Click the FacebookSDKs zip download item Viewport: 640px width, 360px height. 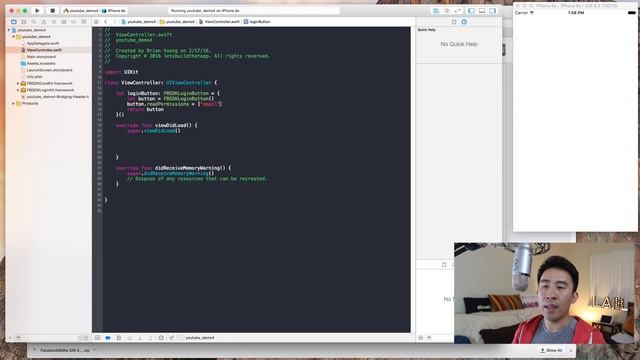click(x=63, y=350)
